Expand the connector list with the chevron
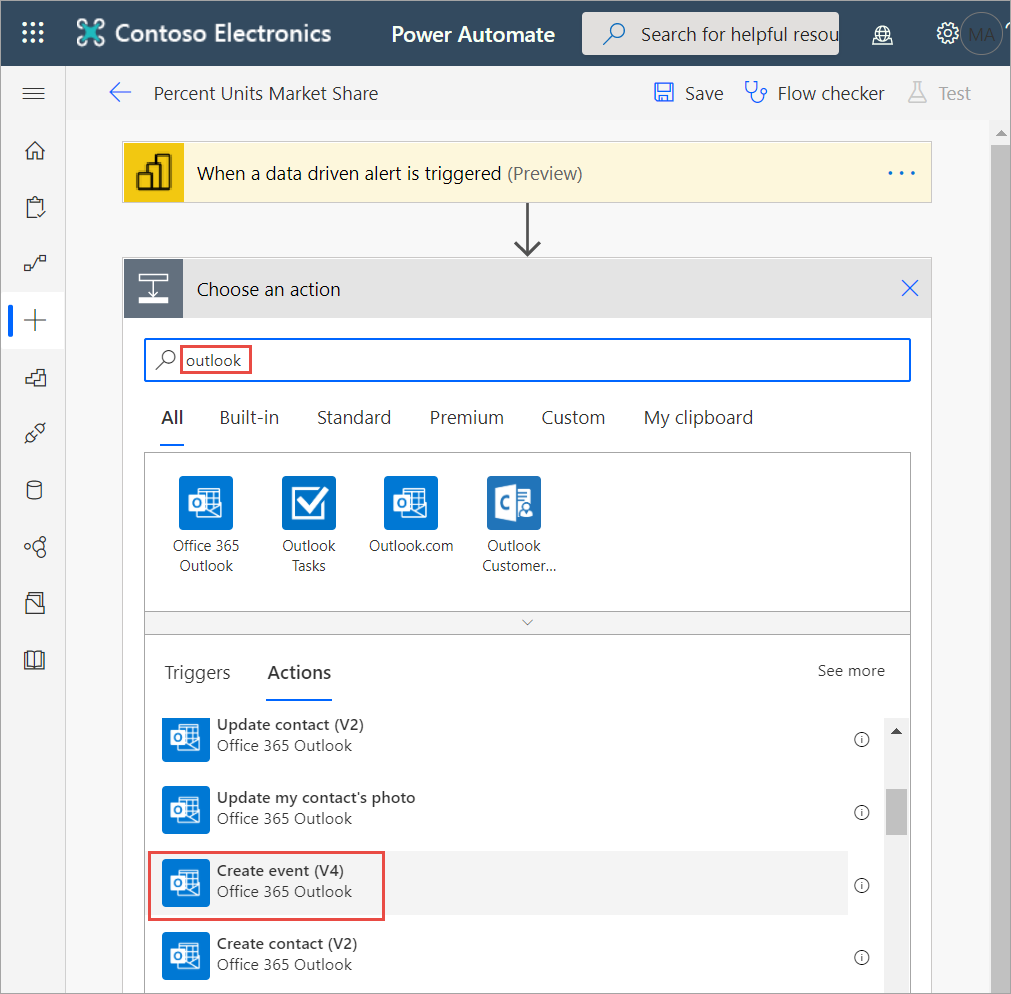The image size is (1011, 994). (527, 621)
